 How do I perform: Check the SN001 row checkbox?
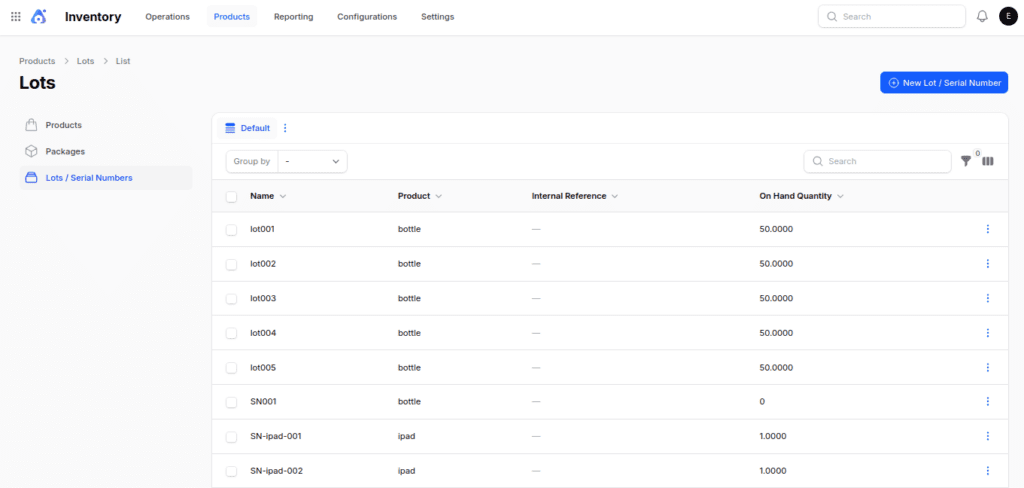coord(231,402)
